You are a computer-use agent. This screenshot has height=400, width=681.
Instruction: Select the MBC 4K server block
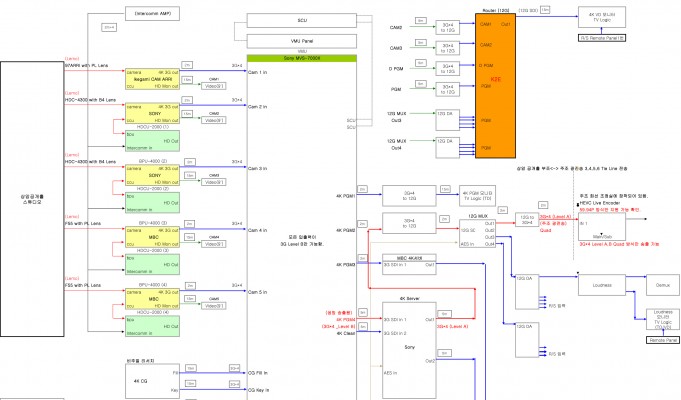point(409,264)
